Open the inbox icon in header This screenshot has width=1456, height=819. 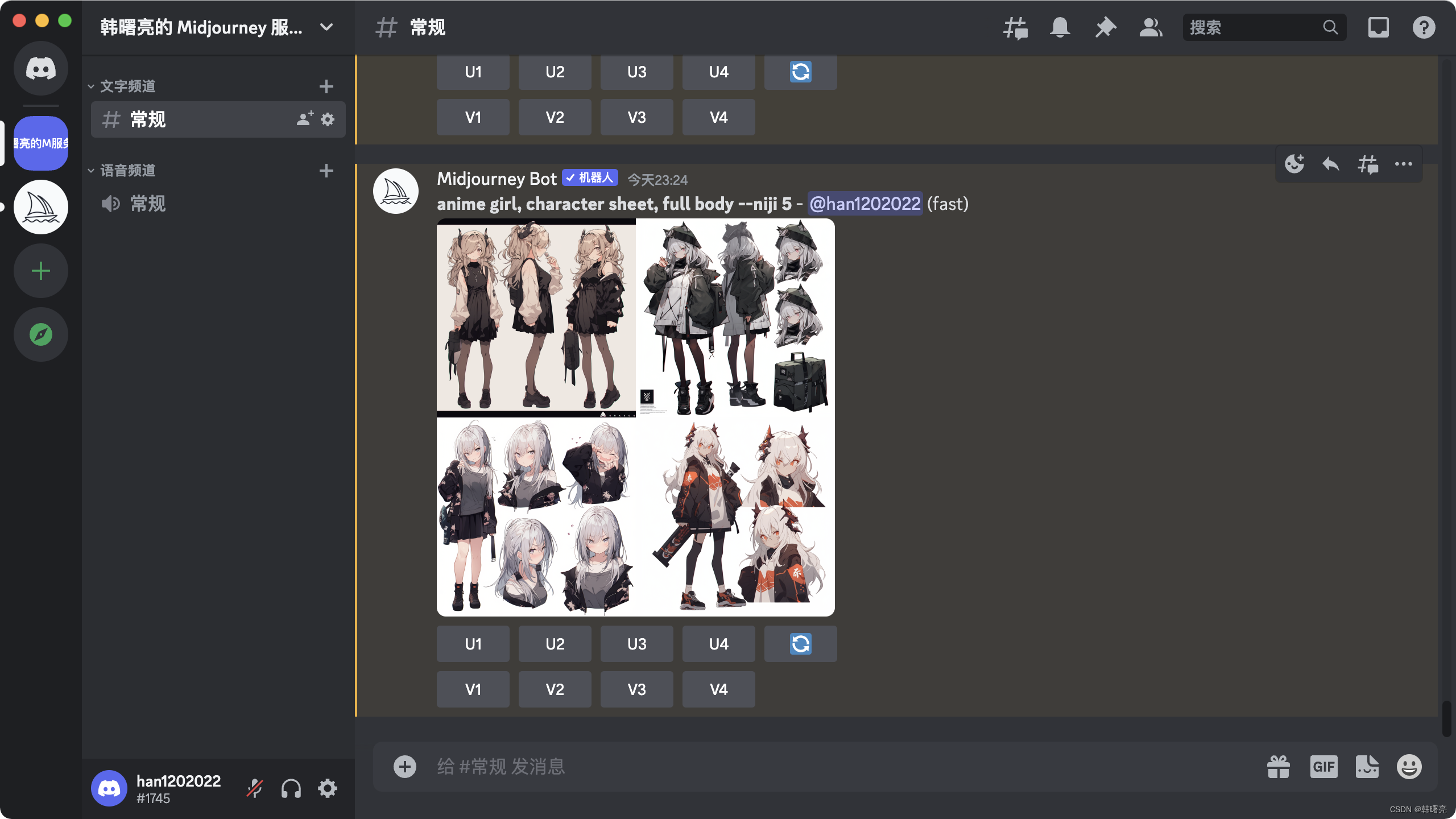click(x=1378, y=27)
